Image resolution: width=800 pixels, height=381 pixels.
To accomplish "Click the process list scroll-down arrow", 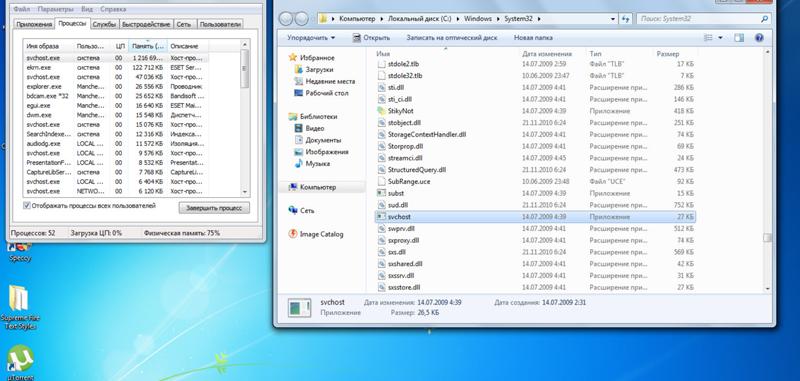I will click(x=245, y=192).
